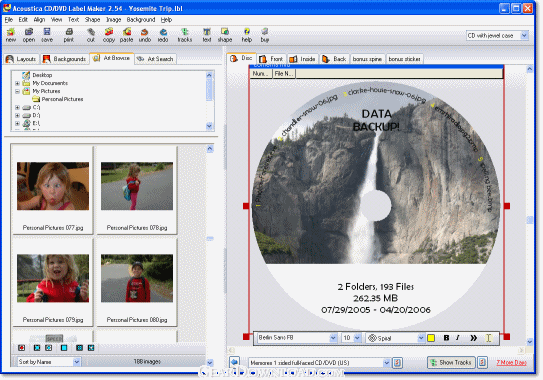Expand the My Documents tree node
The width and height of the screenshot is (543, 380).
tap(17, 83)
